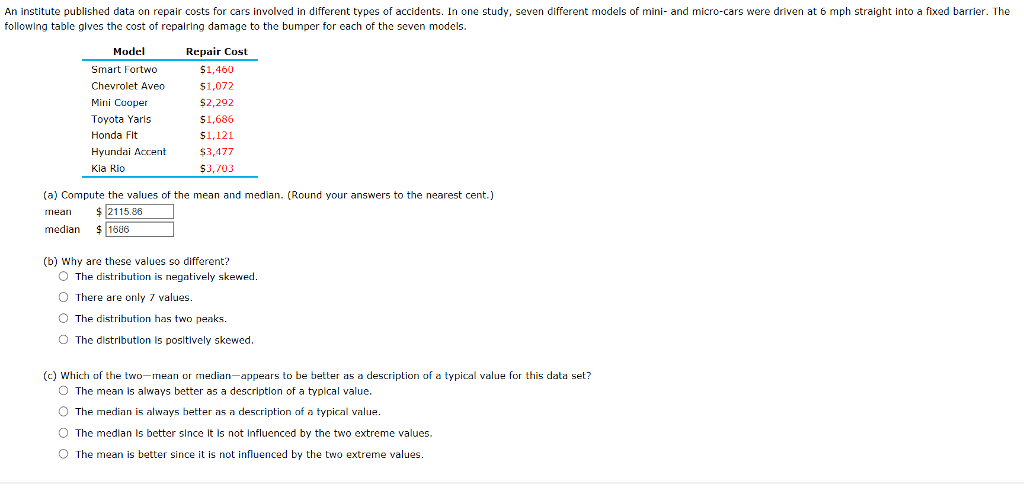Select 'There are only 7 values' option
The width and height of the screenshot is (1024, 497).
pos(63,298)
